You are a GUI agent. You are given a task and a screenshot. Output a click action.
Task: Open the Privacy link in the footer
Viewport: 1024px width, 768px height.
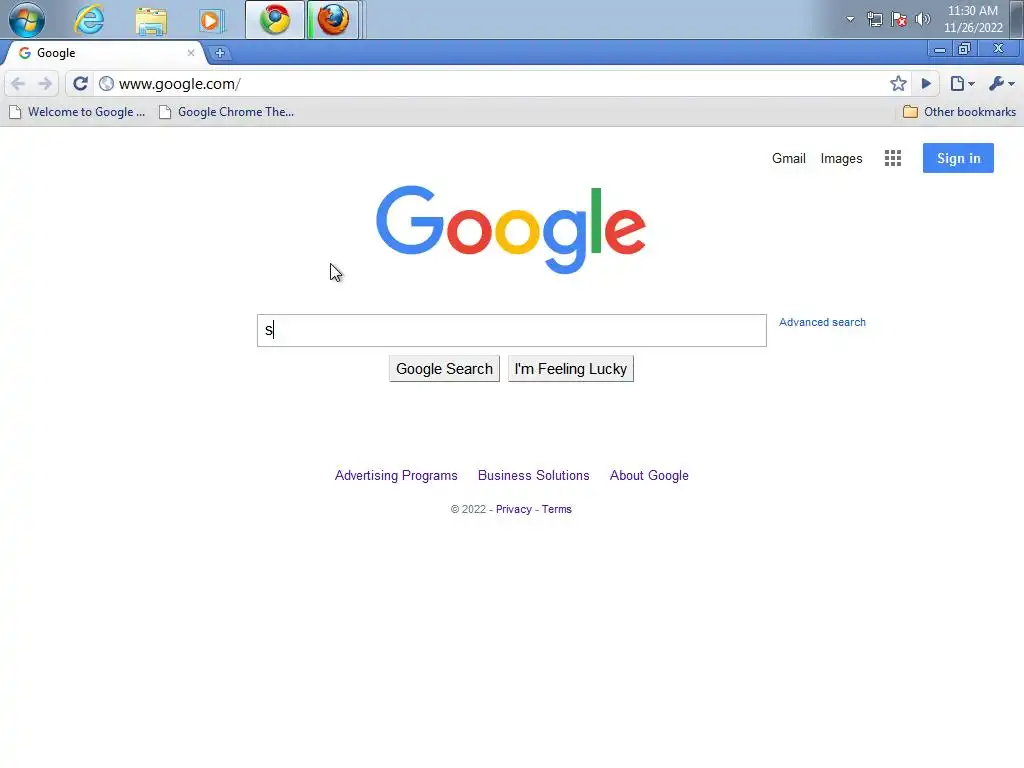[x=514, y=509]
